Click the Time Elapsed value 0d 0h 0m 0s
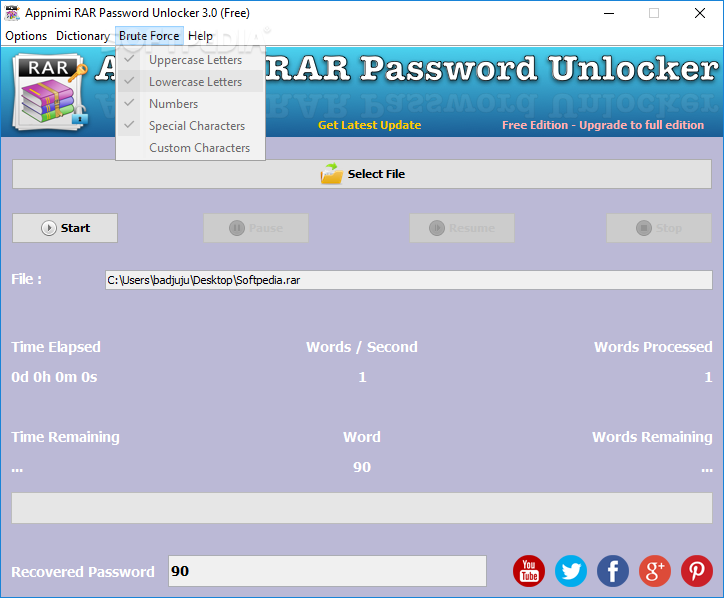This screenshot has width=724, height=598. pyautogui.click(x=54, y=377)
